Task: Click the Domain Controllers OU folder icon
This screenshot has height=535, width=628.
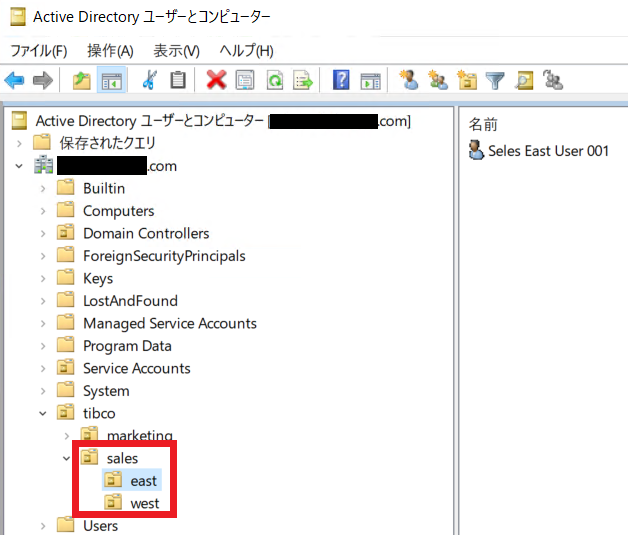Action: pyautogui.click(x=66, y=232)
